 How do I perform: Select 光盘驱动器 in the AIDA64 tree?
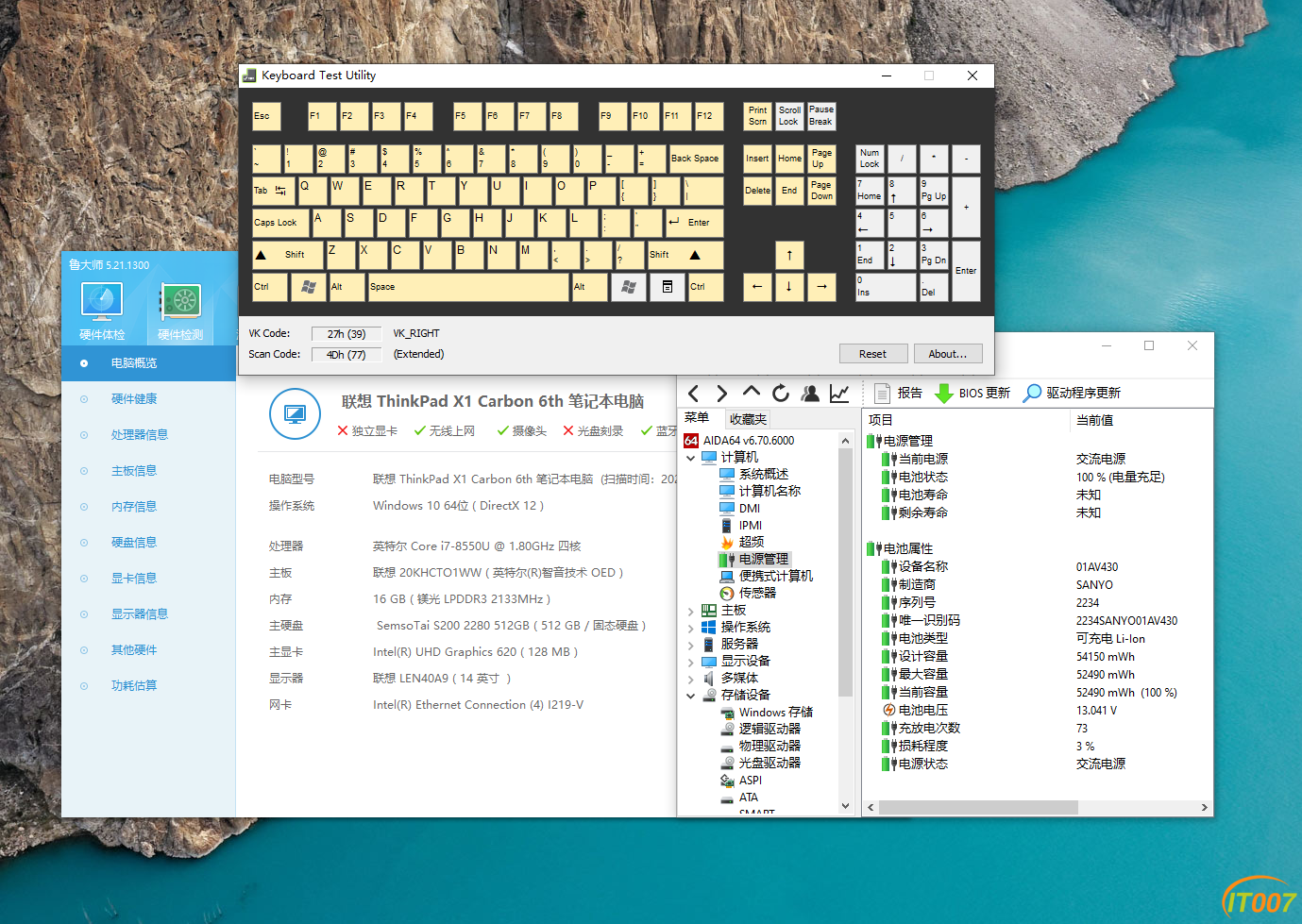[x=769, y=763]
